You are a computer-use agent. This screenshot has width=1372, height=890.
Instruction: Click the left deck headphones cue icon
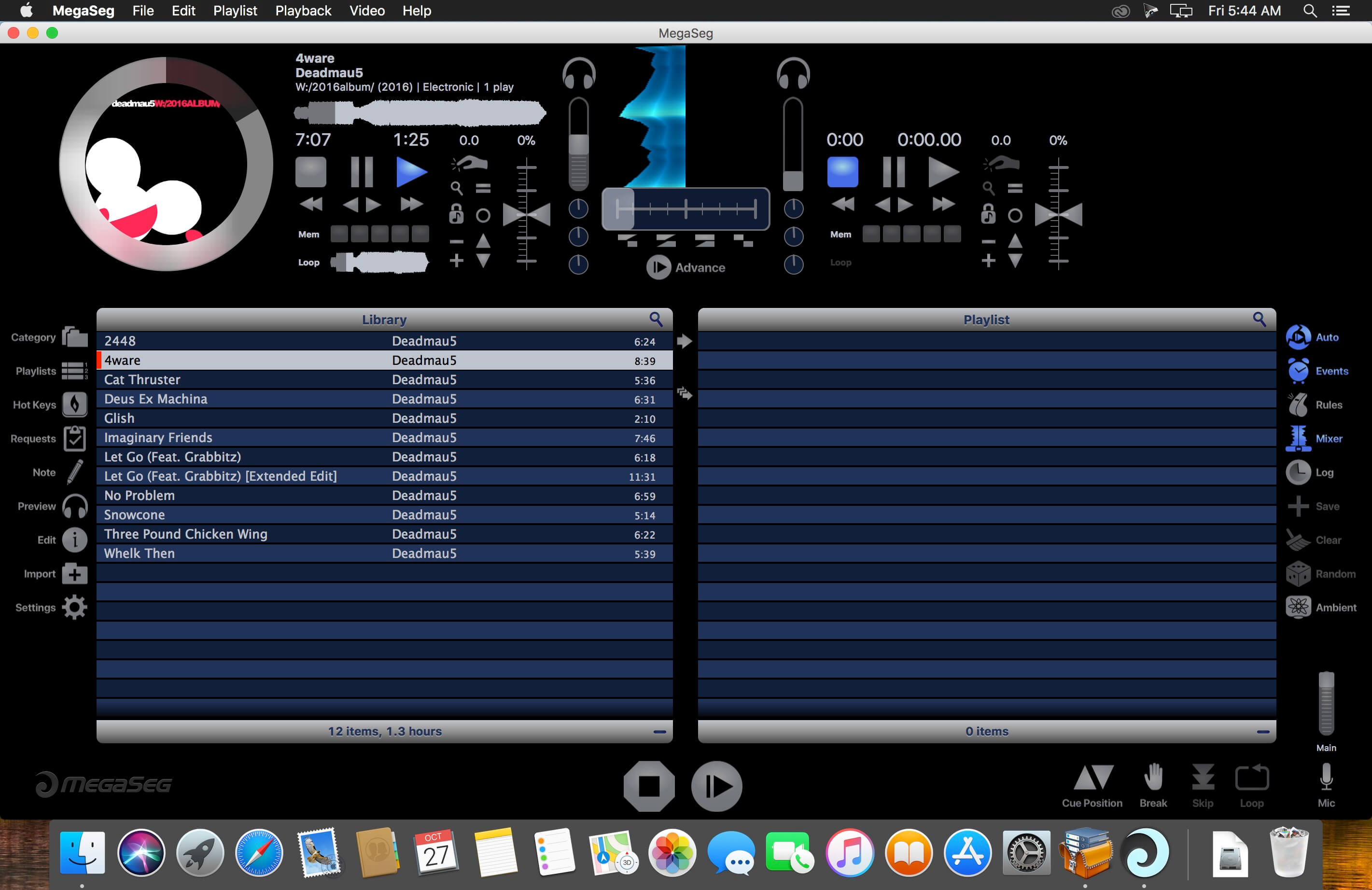(x=579, y=73)
